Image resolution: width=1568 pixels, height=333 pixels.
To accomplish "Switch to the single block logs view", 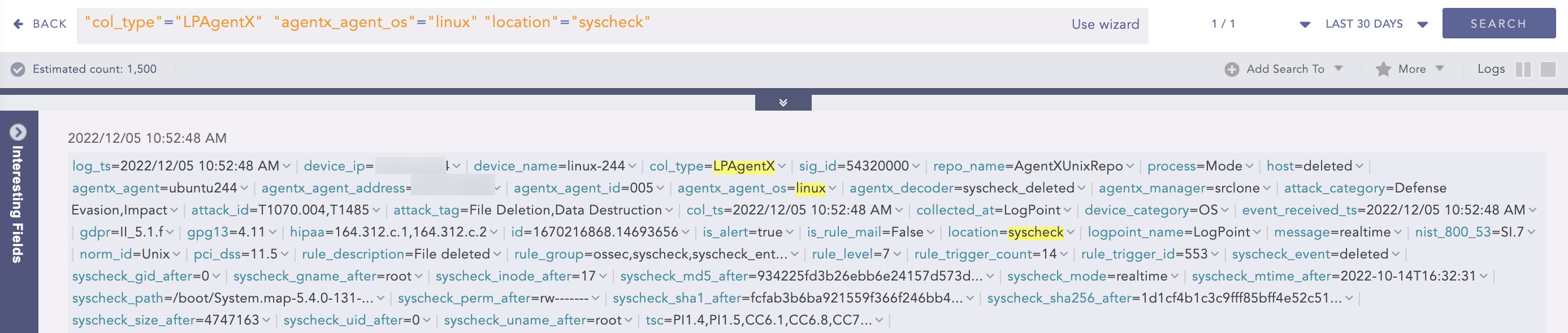I will (1547, 69).
